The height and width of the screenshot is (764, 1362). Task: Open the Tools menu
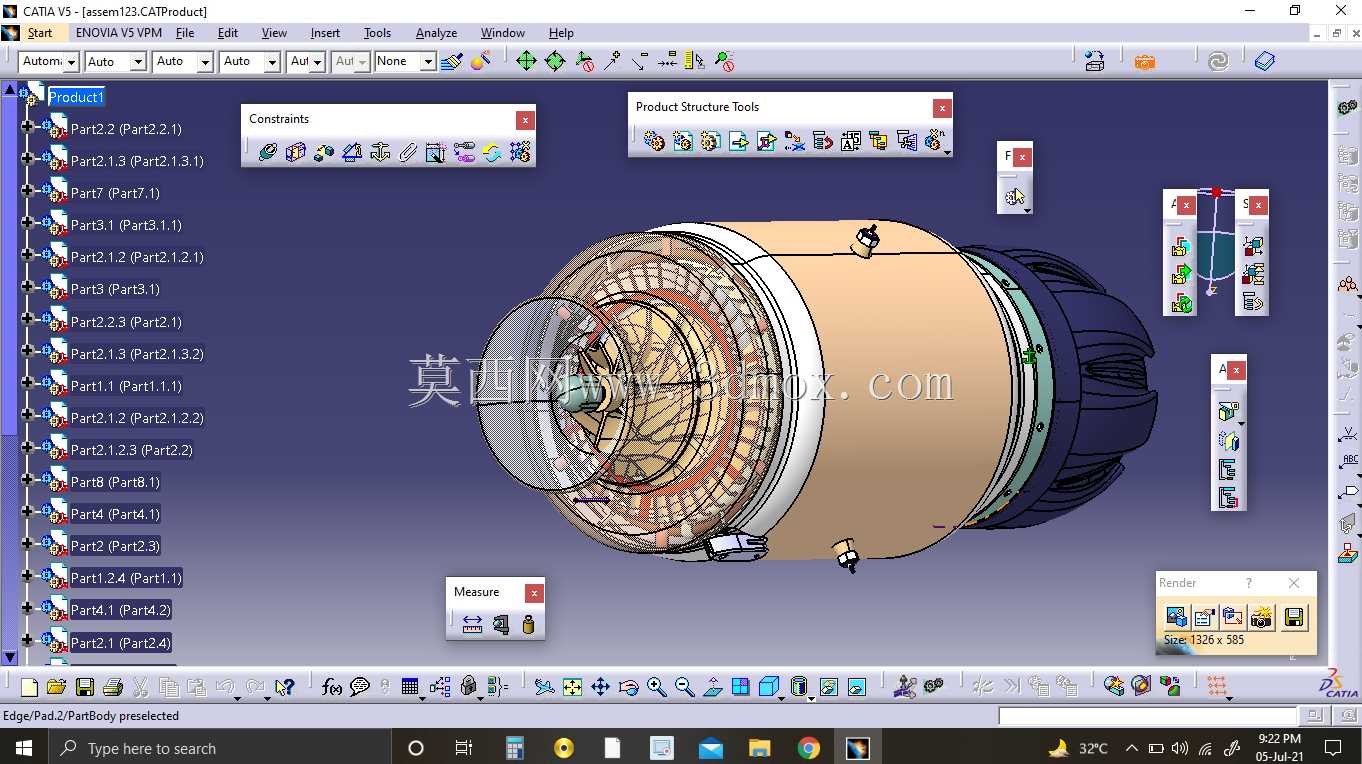377,33
